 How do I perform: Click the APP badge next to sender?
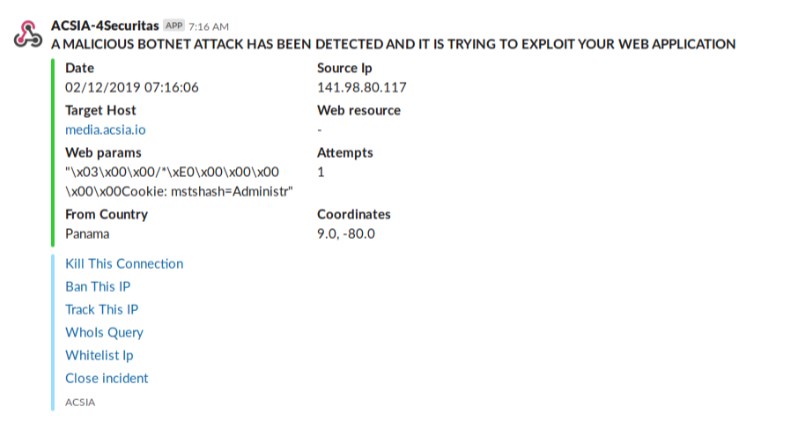click(174, 25)
